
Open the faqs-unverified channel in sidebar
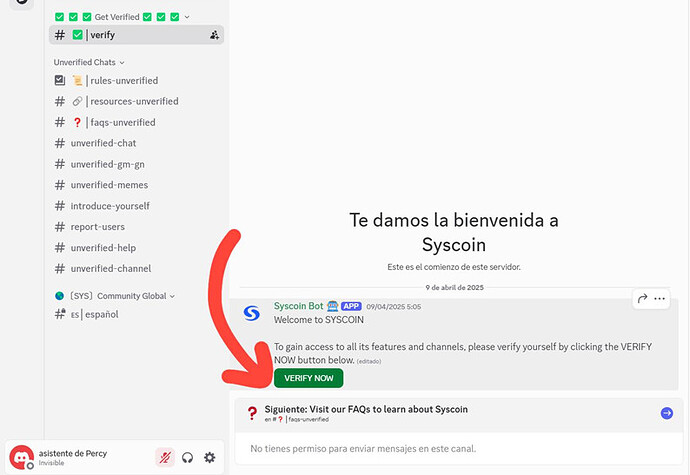click(x=136, y=122)
